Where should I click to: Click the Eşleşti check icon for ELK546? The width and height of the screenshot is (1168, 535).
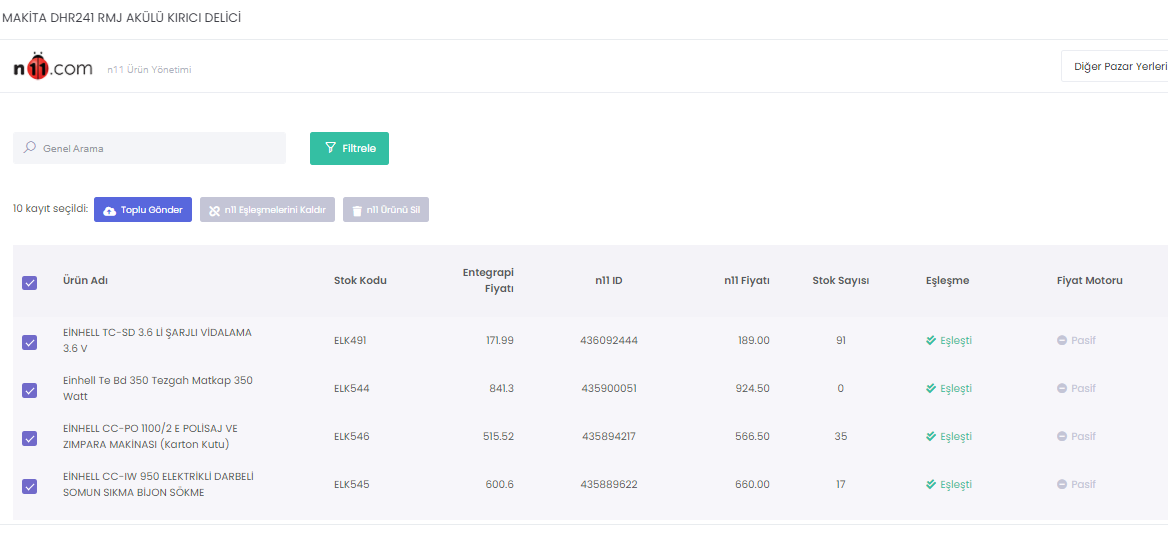coord(931,437)
